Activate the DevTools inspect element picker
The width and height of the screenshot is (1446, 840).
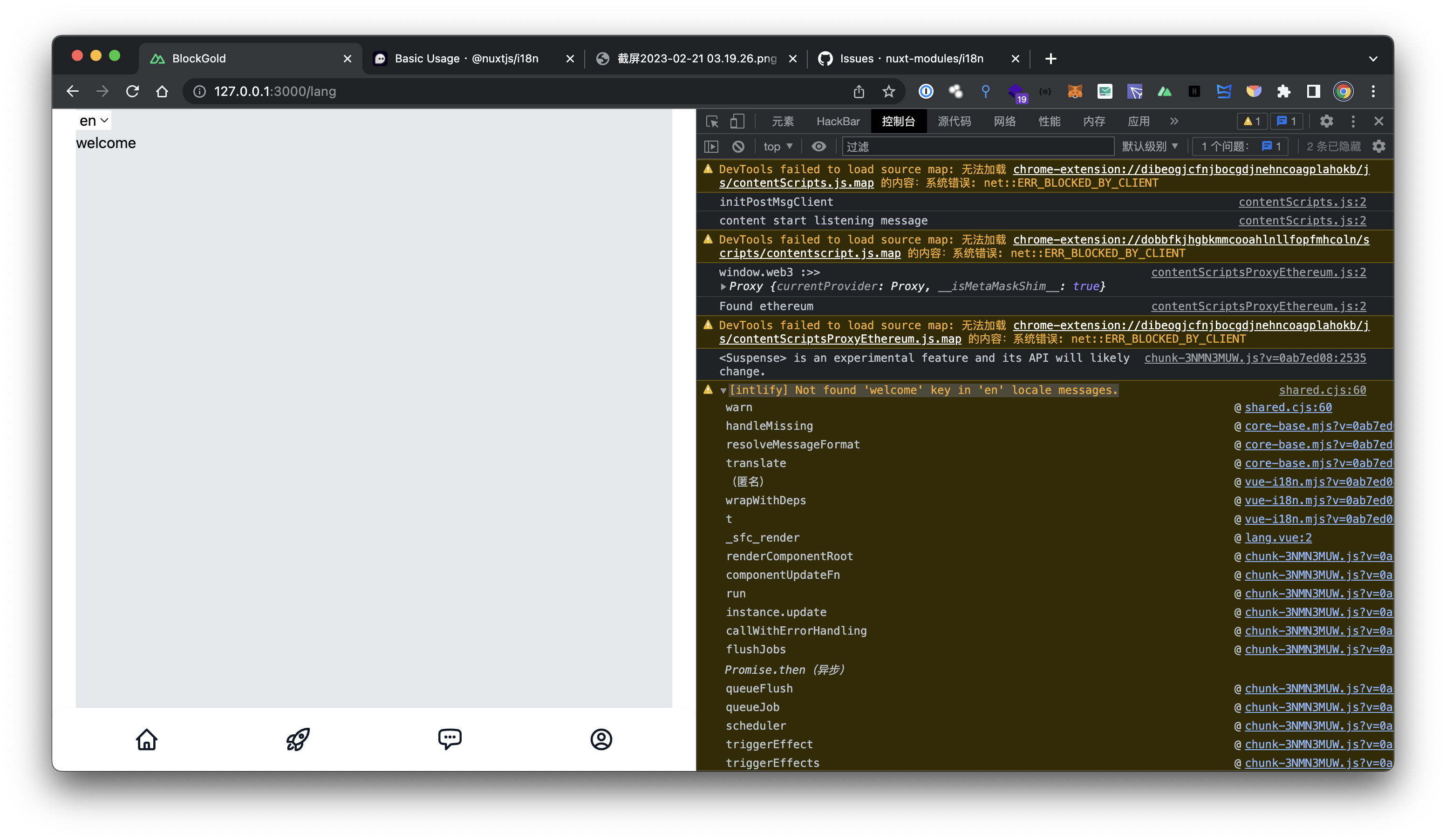712,122
